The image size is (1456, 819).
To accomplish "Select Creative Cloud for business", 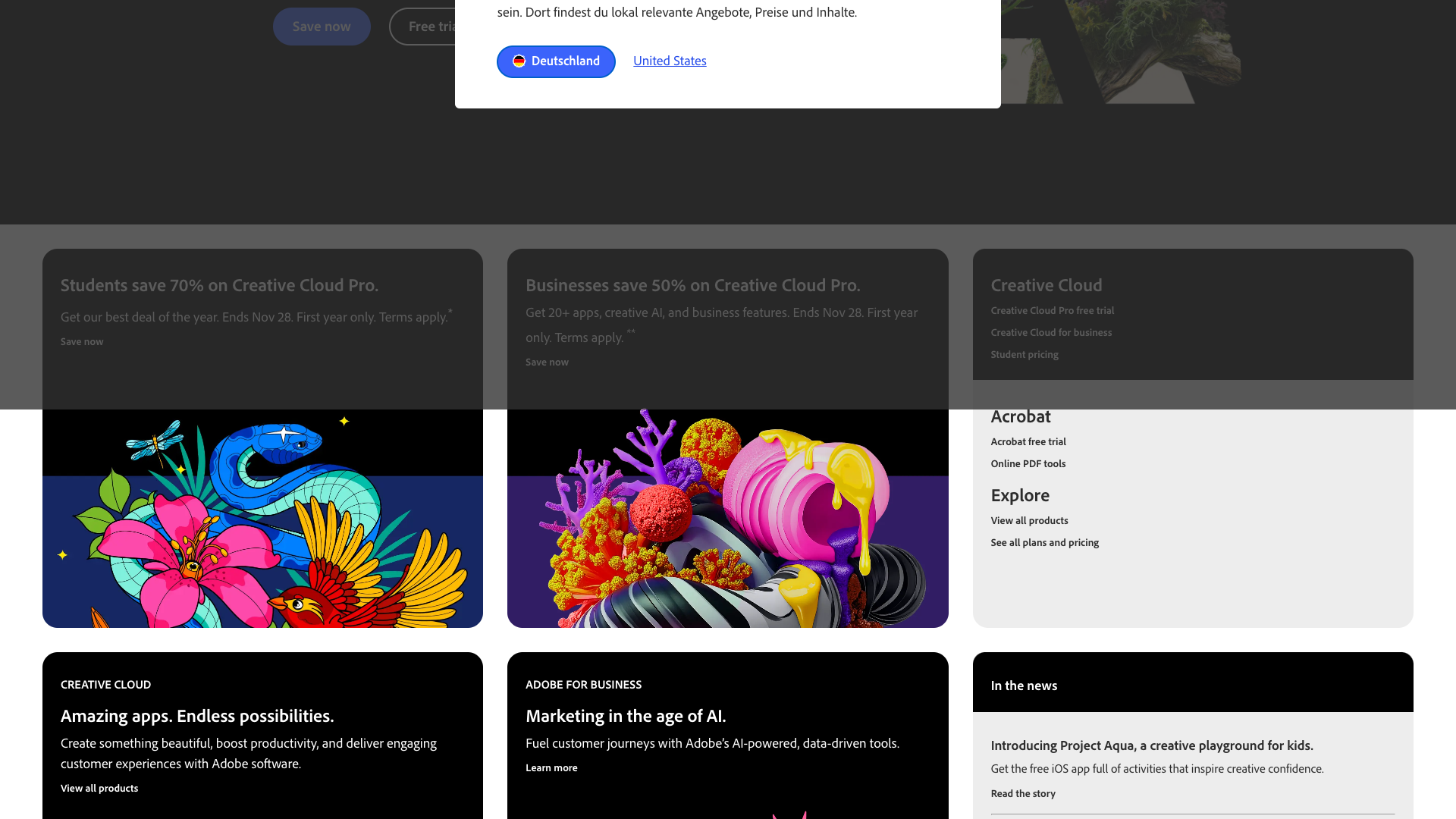I will pyautogui.click(x=1051, y=332).
